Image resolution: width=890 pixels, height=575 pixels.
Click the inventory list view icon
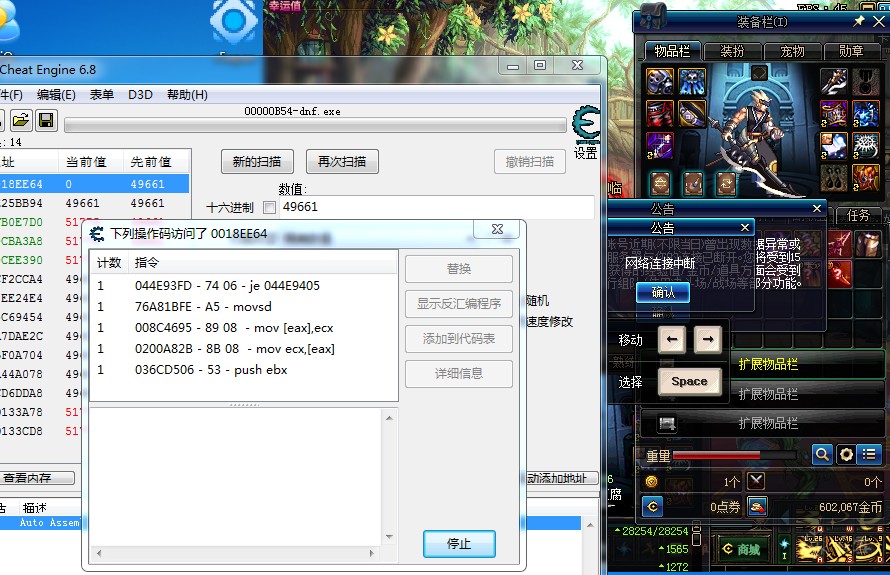pos(869,454)
